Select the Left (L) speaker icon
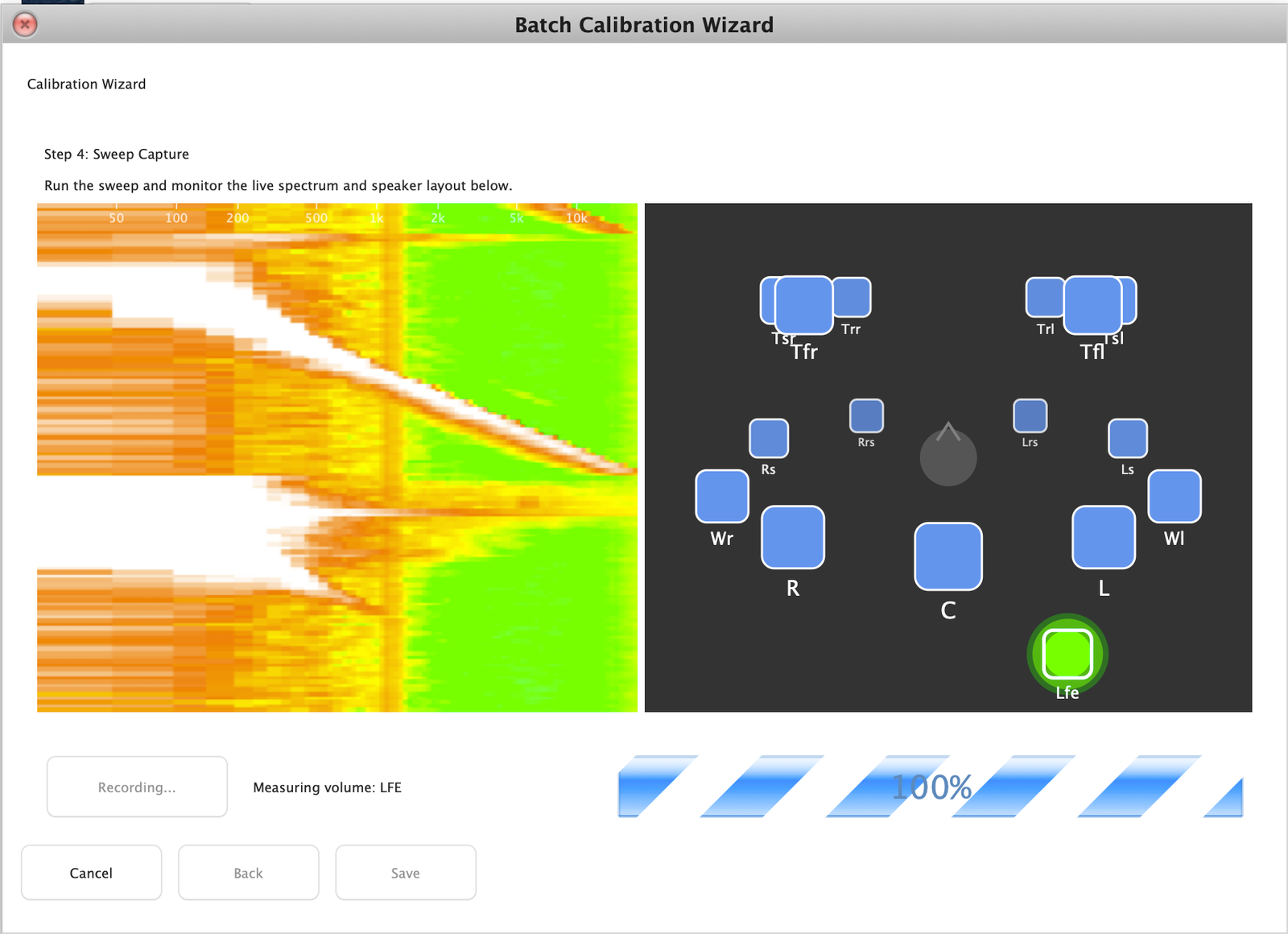This screenshot has height=934, width=1288. (1103, 537)
